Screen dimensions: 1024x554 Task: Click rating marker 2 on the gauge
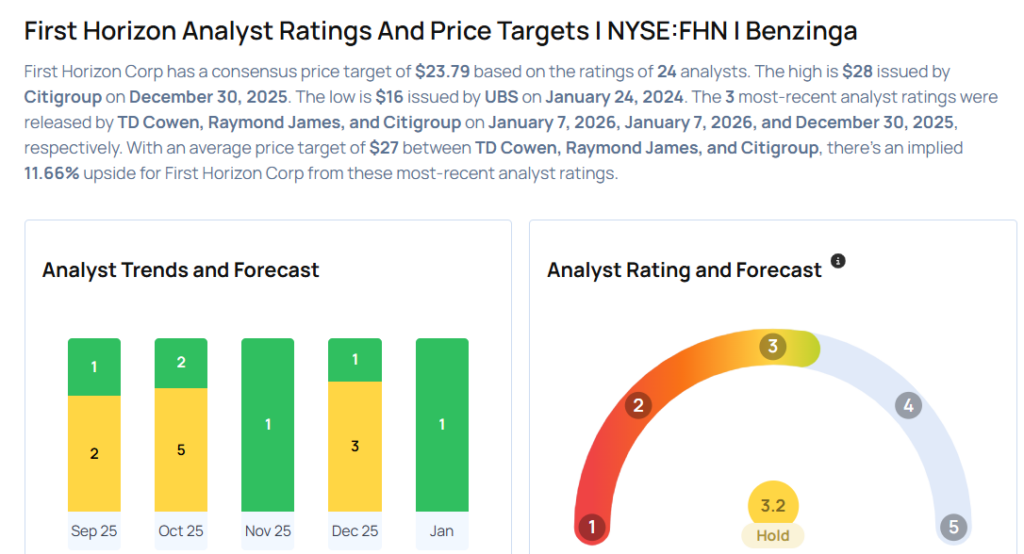pyautogui.click(x=637, y=405)
